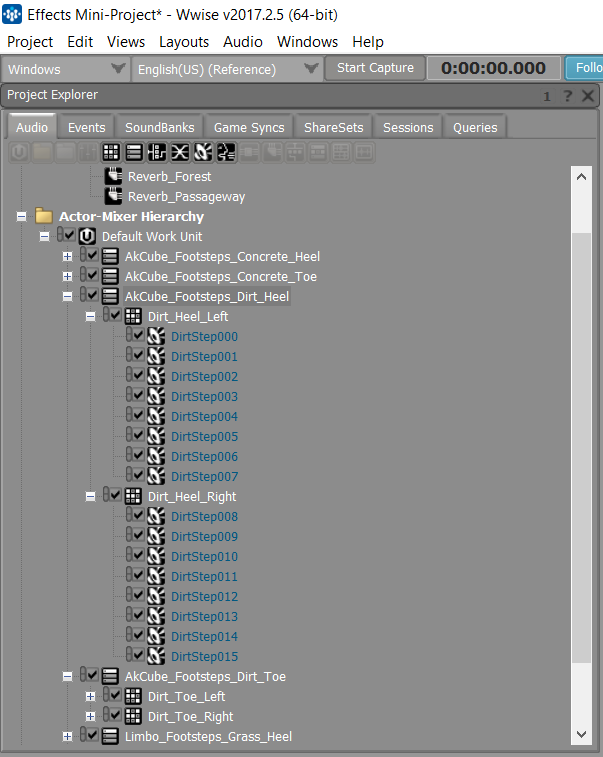
Task: Open the English(US) language dropdown
Action: point(227,69)
